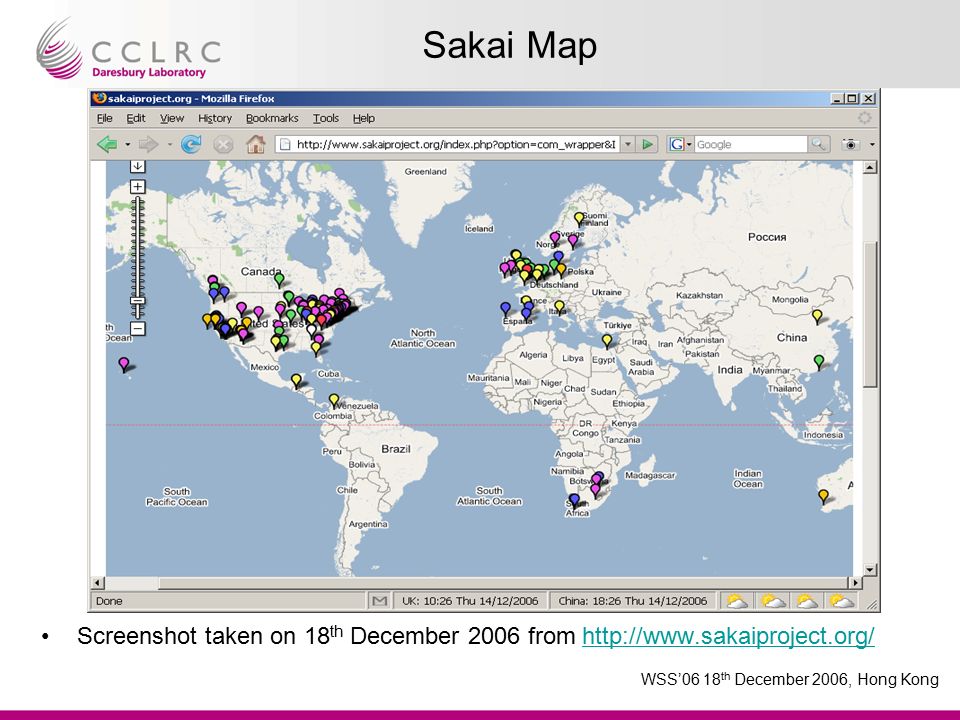Click the last weather icon in status bar
Viewport: 960px width, 720px height.
coord(842,601)
